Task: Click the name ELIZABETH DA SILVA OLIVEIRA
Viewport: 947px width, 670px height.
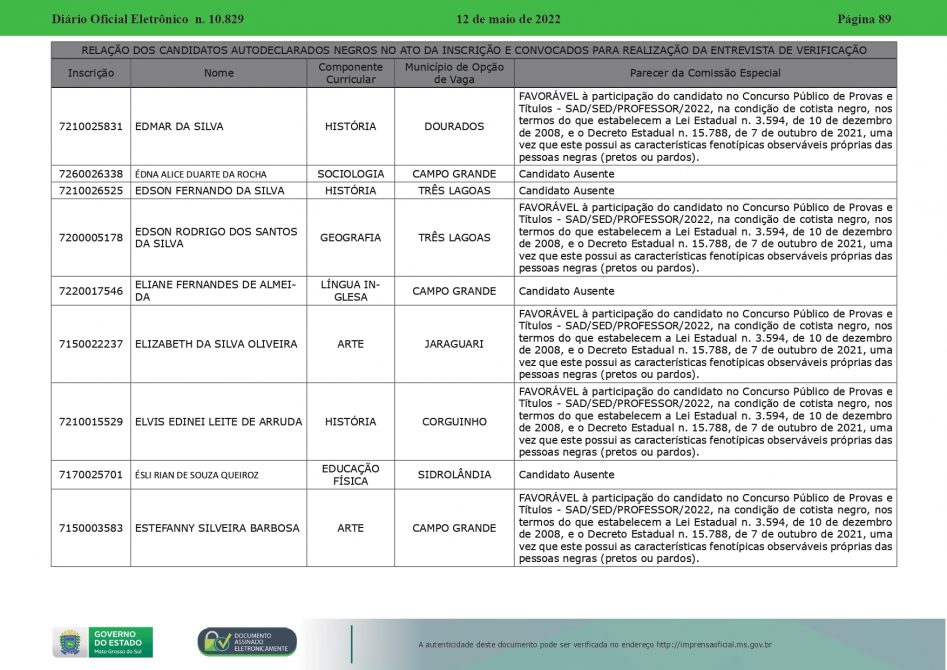Action: pyautogui.click(x=216, y=344)
